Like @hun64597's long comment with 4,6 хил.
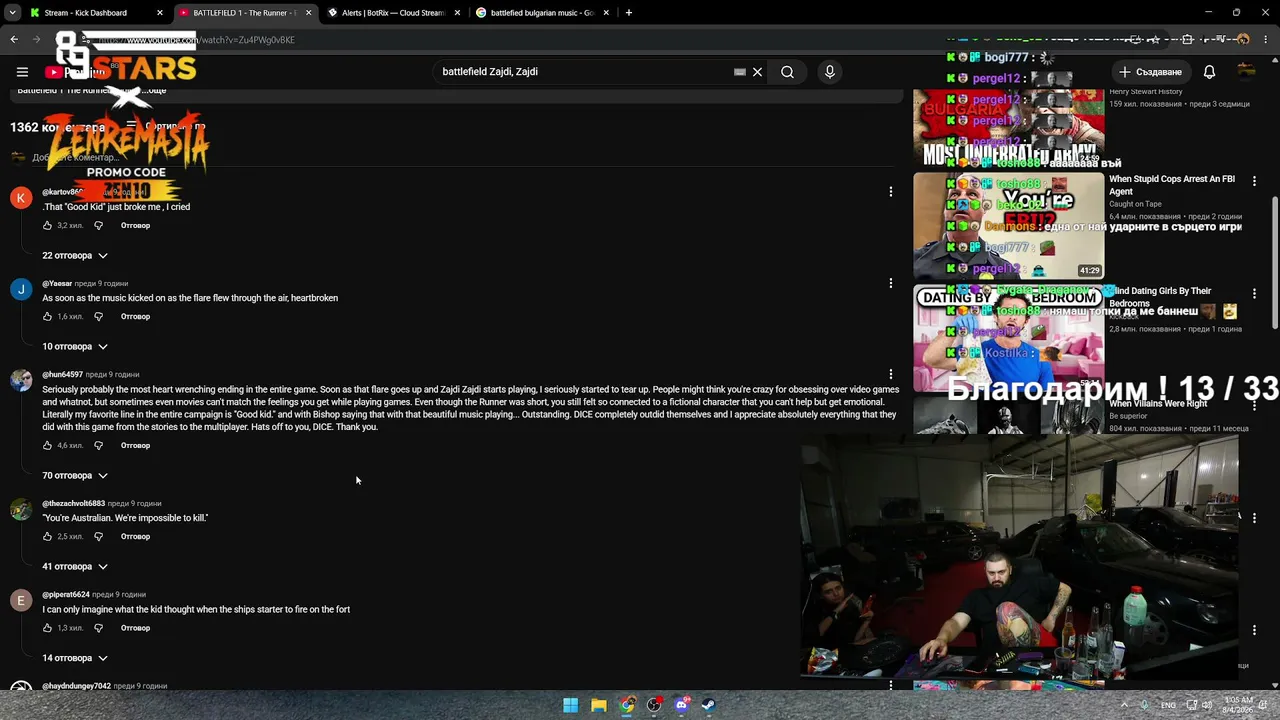 [x=47, y=445]
